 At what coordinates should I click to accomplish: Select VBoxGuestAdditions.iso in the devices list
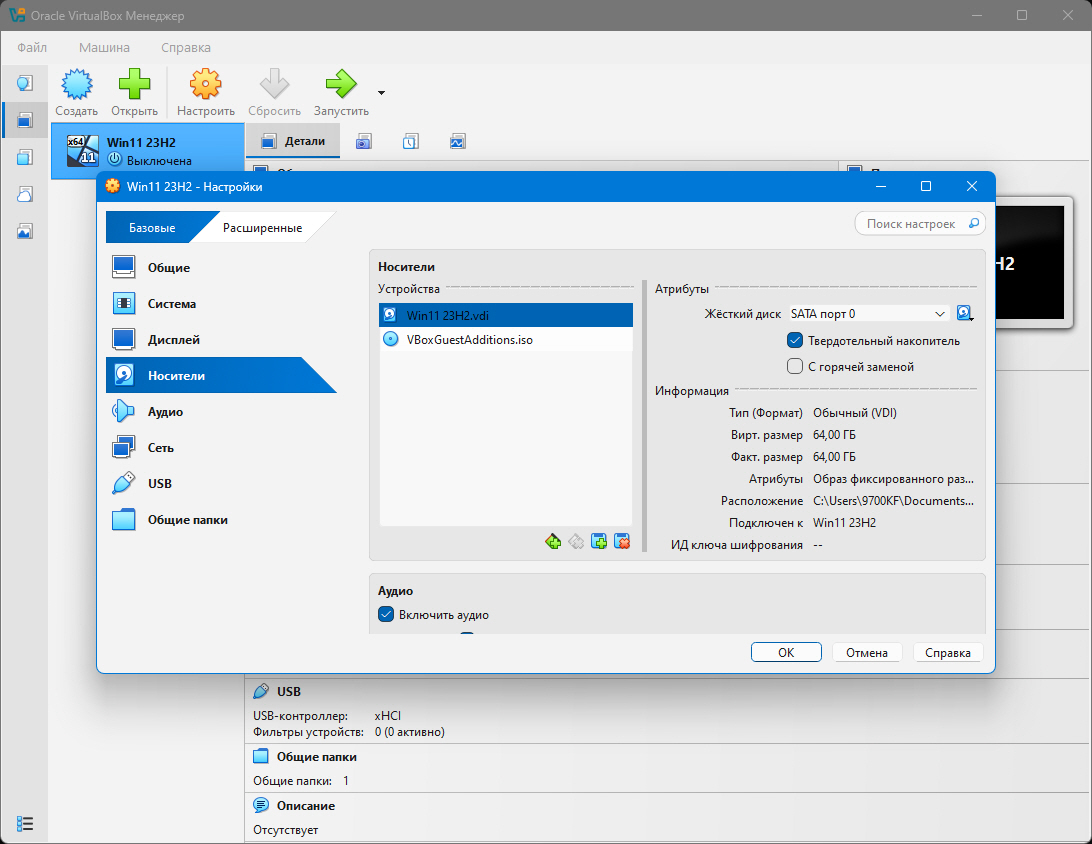point(506,340)
